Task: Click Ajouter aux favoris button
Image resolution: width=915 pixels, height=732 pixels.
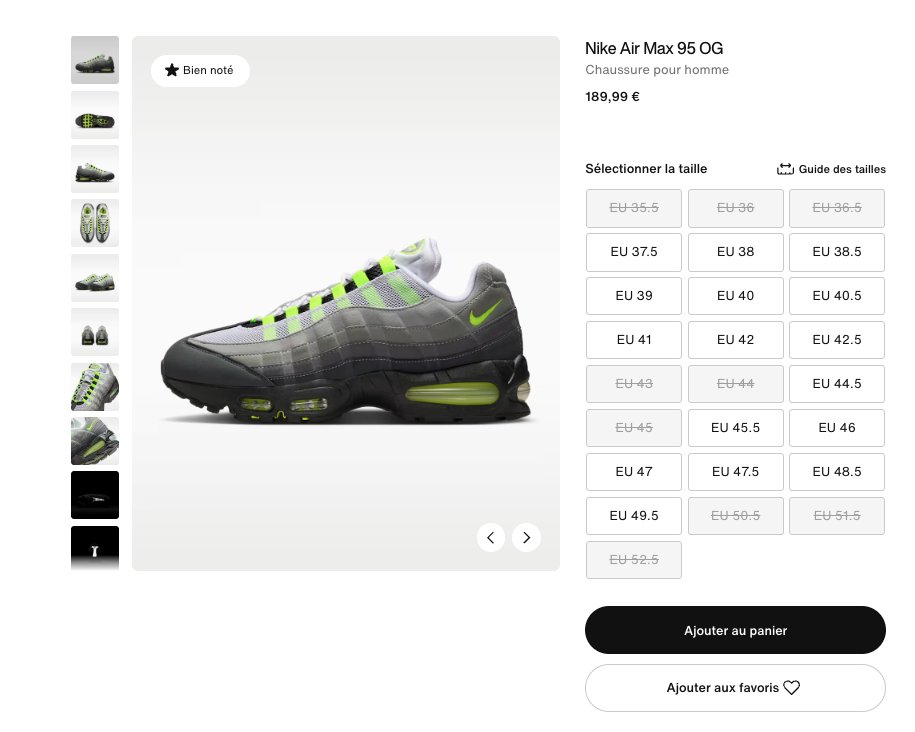Action: coord(735,688)
